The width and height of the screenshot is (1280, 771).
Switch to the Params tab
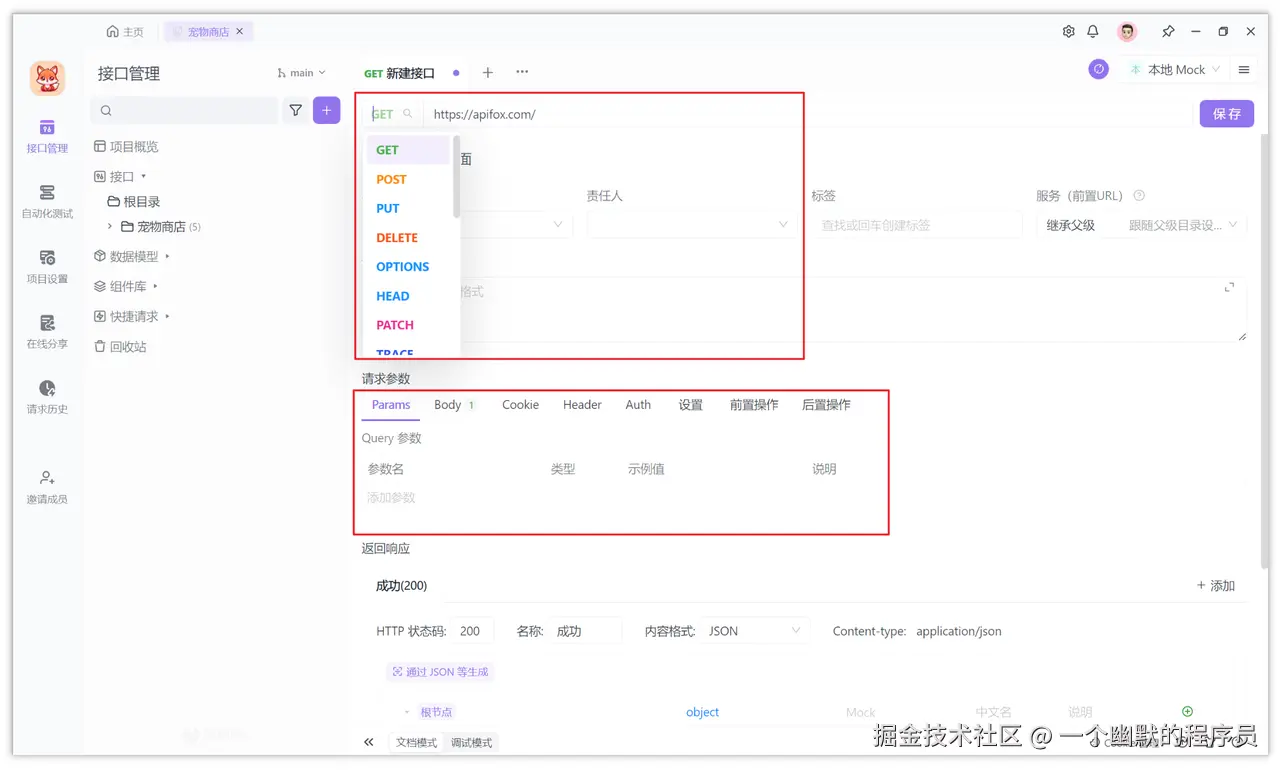(x=391, y=405)
